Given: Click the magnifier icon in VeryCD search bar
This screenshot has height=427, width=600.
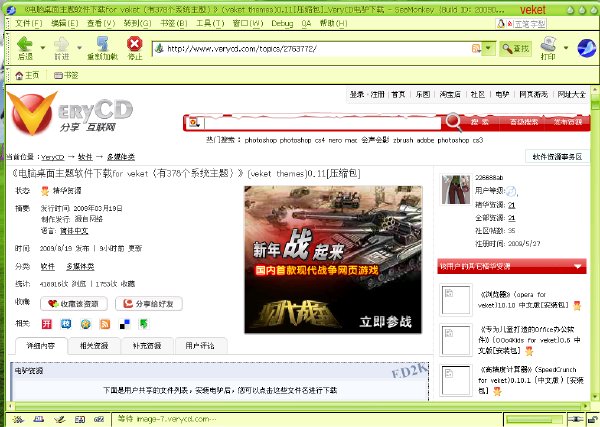Looking at the screenshot, I should (x=453, y=122).
